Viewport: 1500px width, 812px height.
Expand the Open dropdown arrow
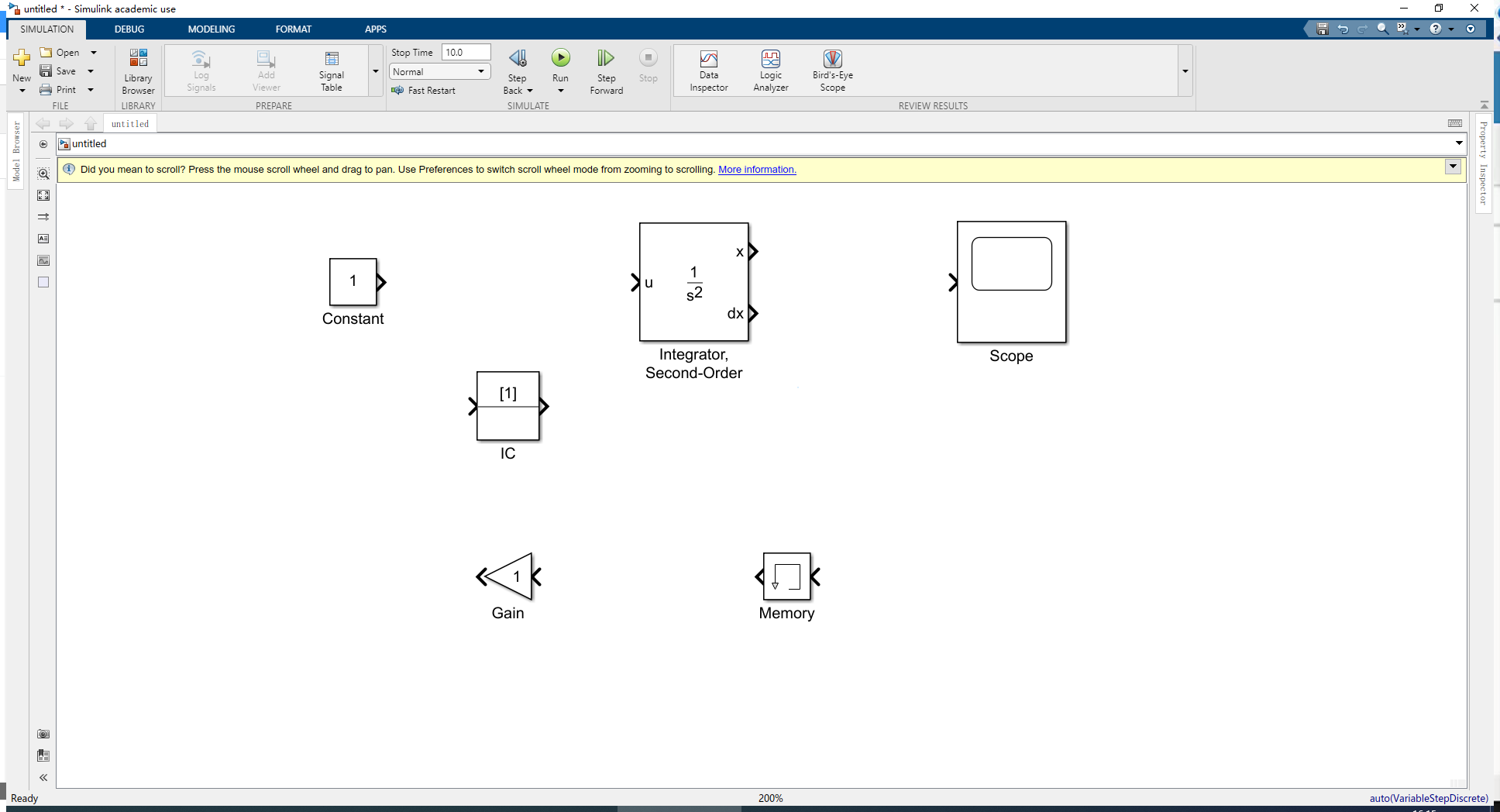[94, 53]
